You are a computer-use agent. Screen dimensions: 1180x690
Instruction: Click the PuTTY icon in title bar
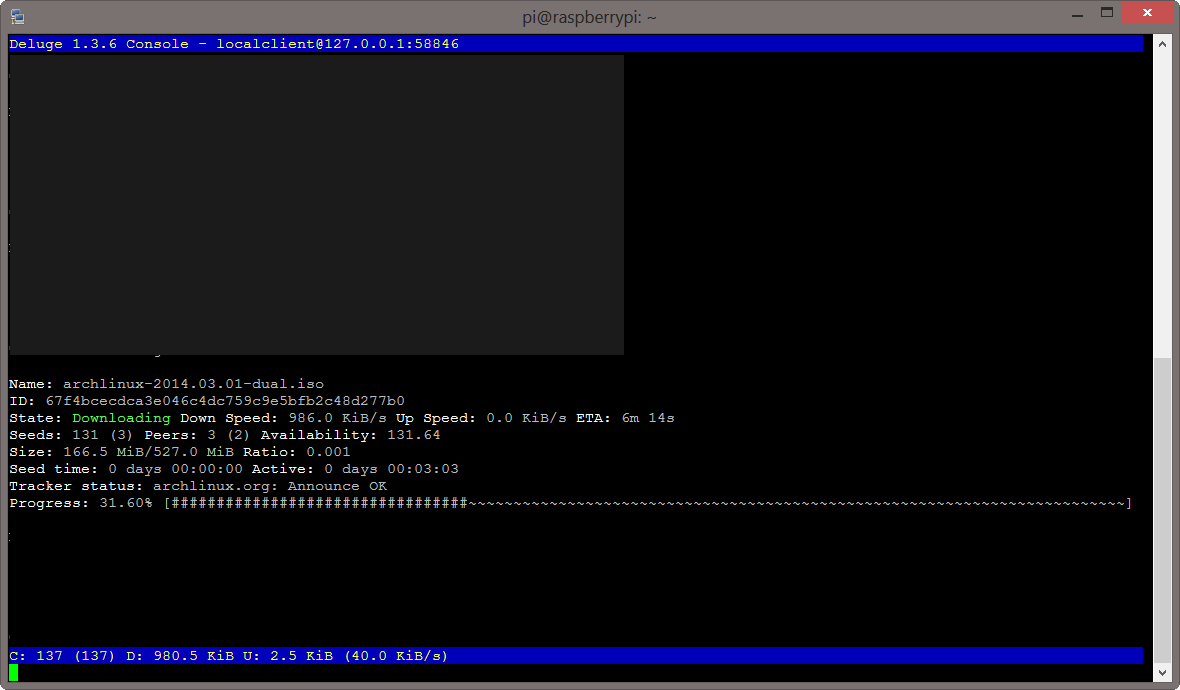click(17, 17)
